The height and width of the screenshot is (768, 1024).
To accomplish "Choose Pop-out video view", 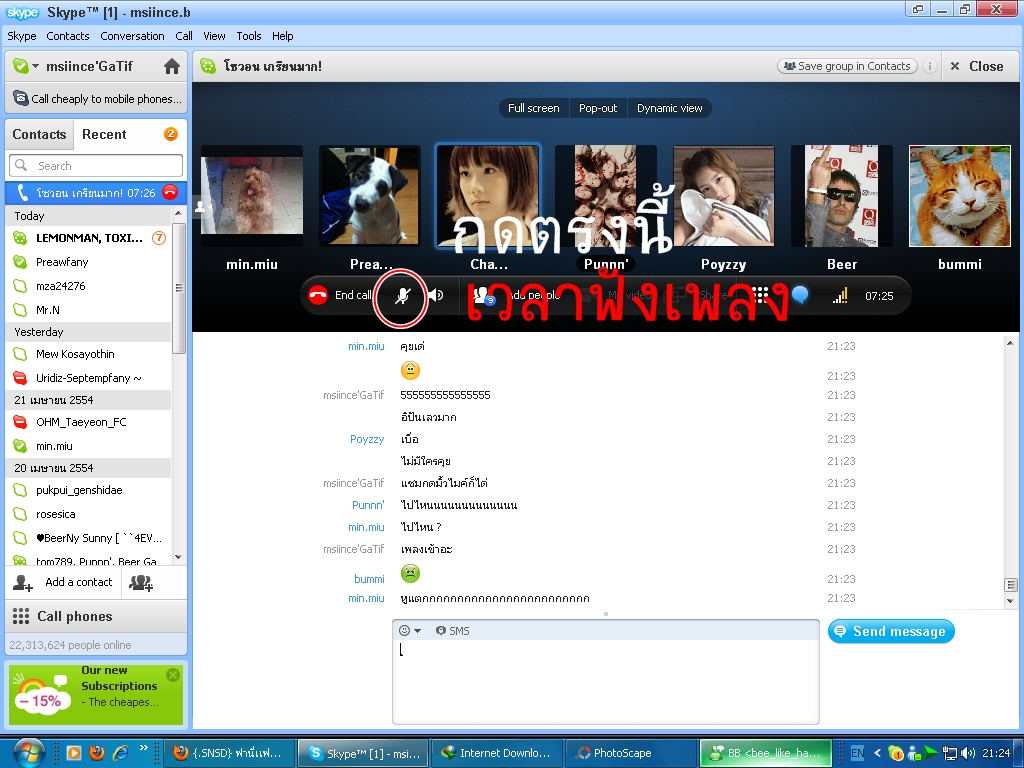I will 598,108.
